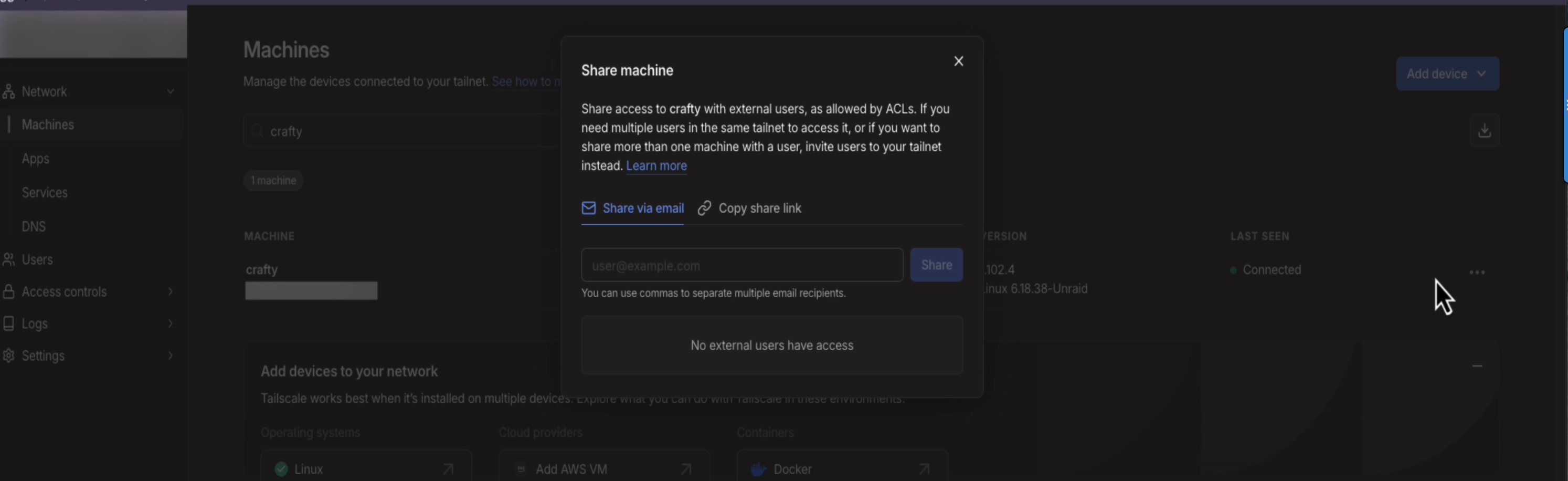Collapse the Add devices panel with minus

tap(1477, 366)
